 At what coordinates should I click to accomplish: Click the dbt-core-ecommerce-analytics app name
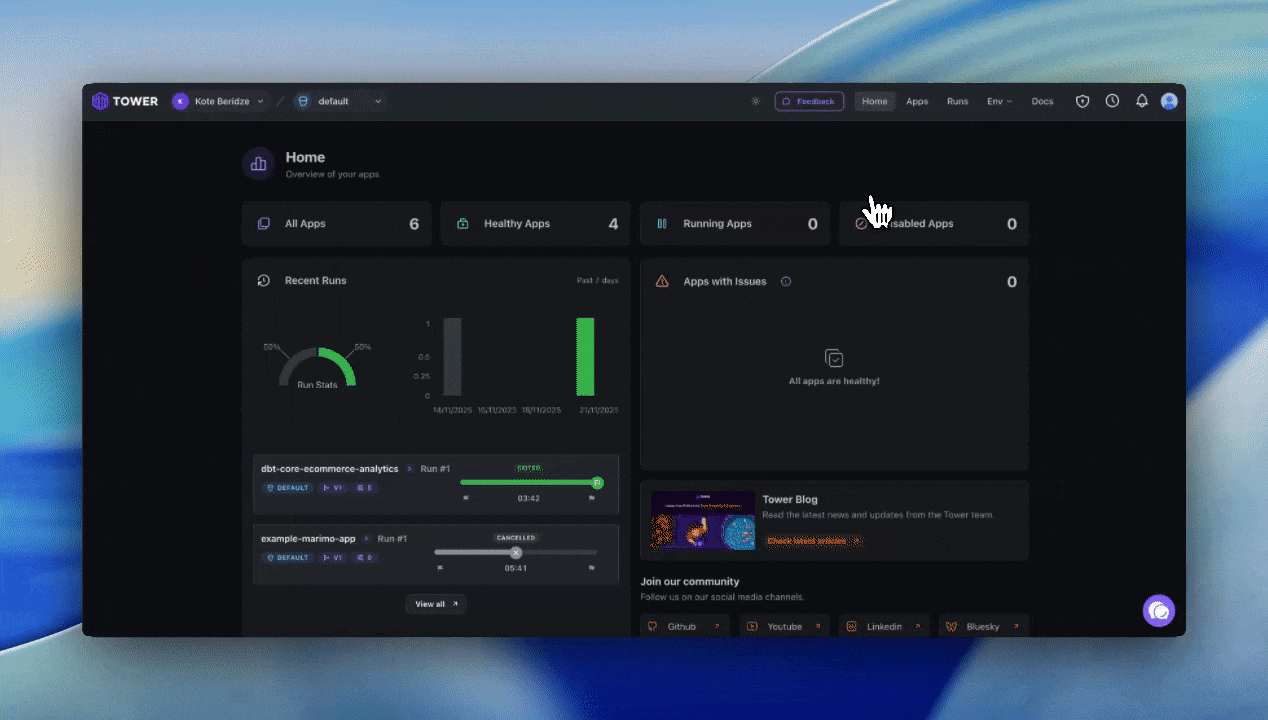coord(330,469)
